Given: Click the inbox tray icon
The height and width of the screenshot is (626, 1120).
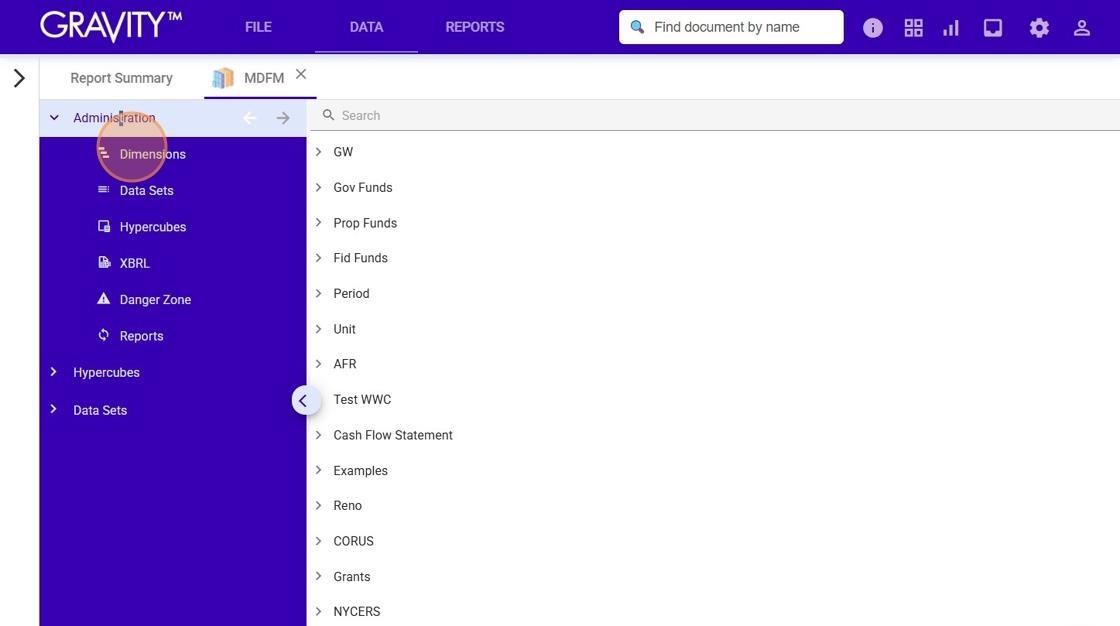Looking at the screenshot, I should pos(992,28).
